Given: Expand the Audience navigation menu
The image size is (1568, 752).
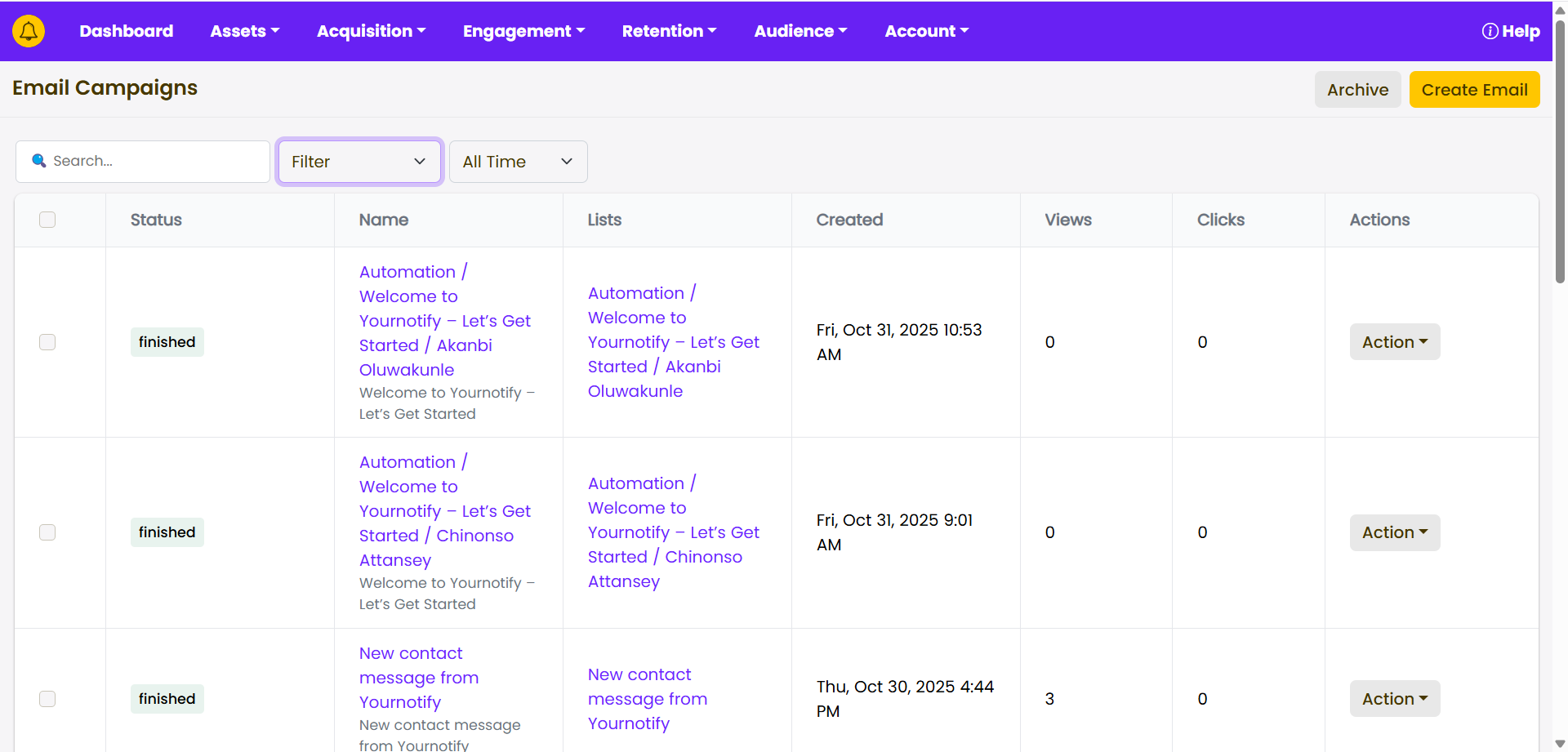Looking at the screenshot, I should click(800, 31).
